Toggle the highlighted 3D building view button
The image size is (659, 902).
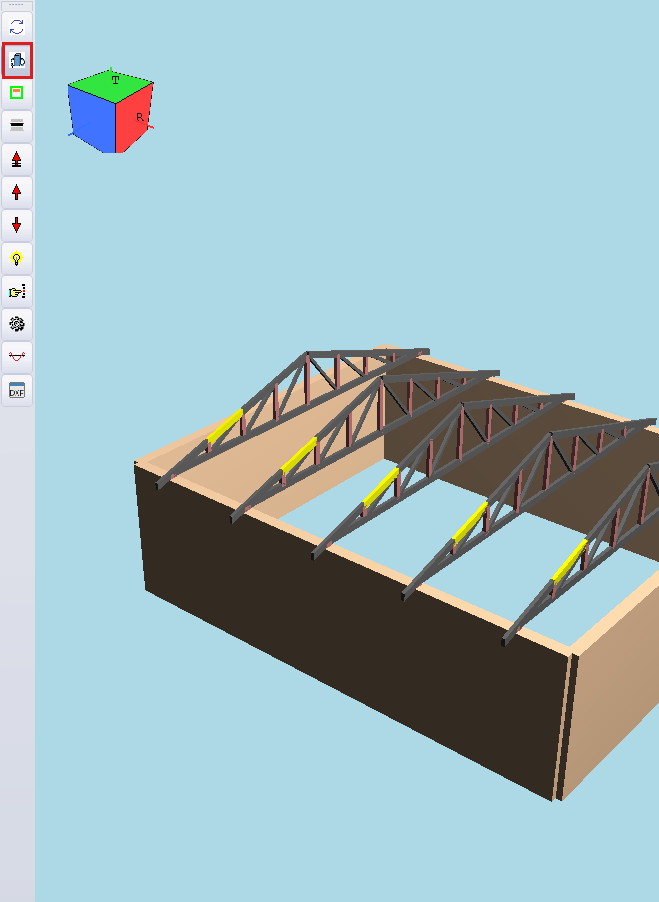click(x=17, y=60)
